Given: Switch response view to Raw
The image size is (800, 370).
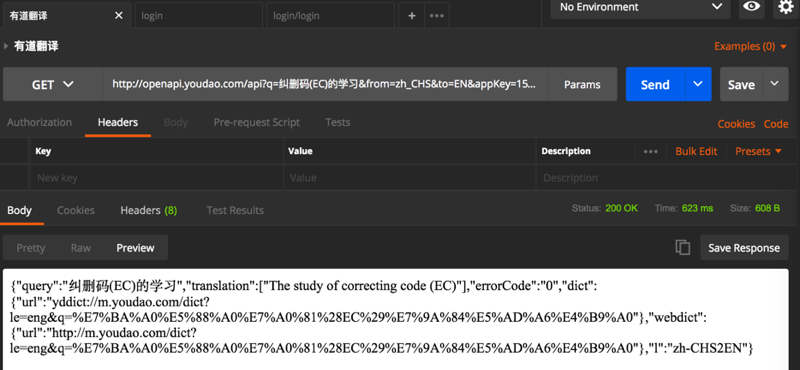Looking at the screenshot, I should tap(81, 248).
